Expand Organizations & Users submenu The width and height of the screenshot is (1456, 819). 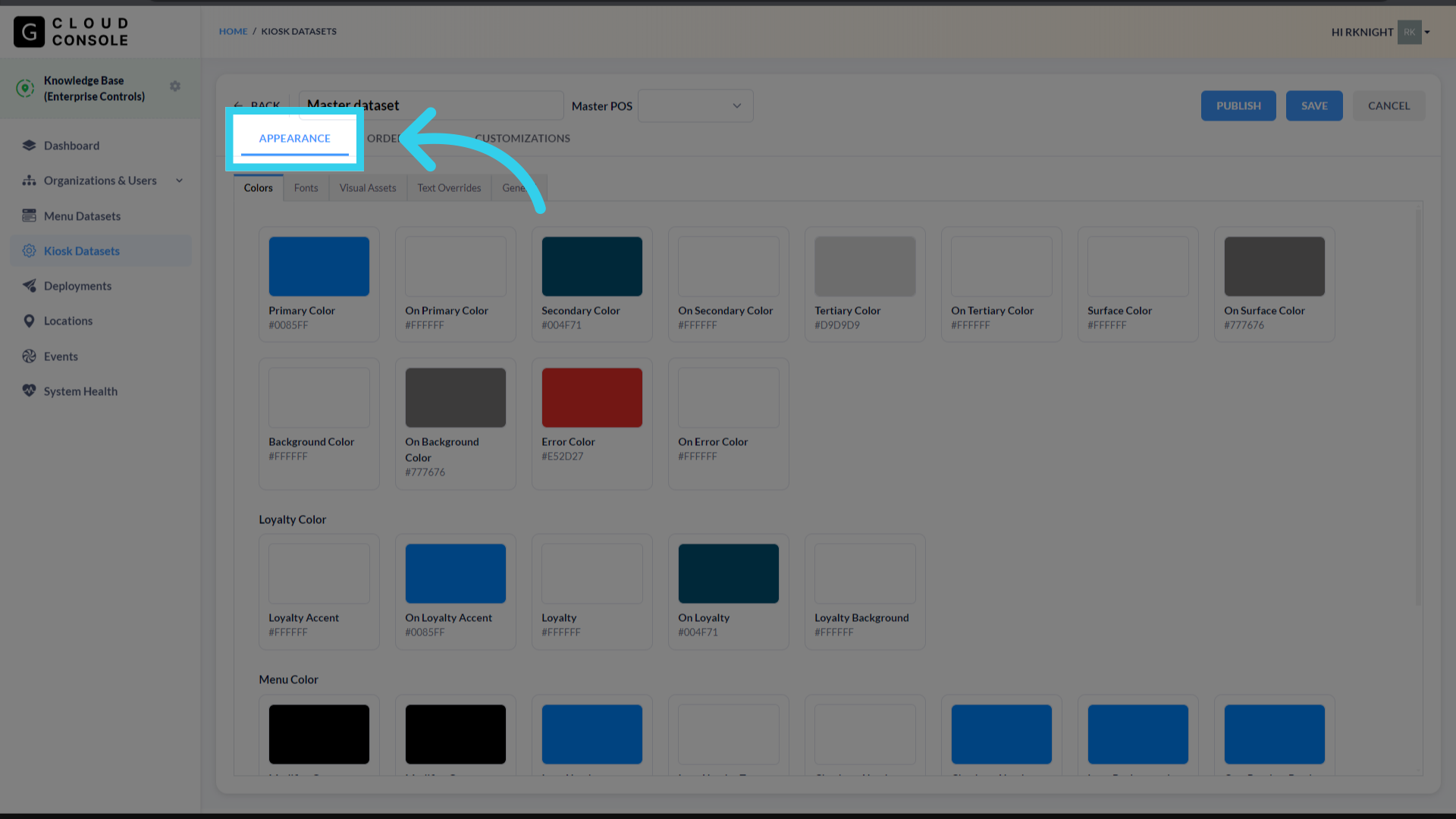pyautogui.click(x=180, y=180)
